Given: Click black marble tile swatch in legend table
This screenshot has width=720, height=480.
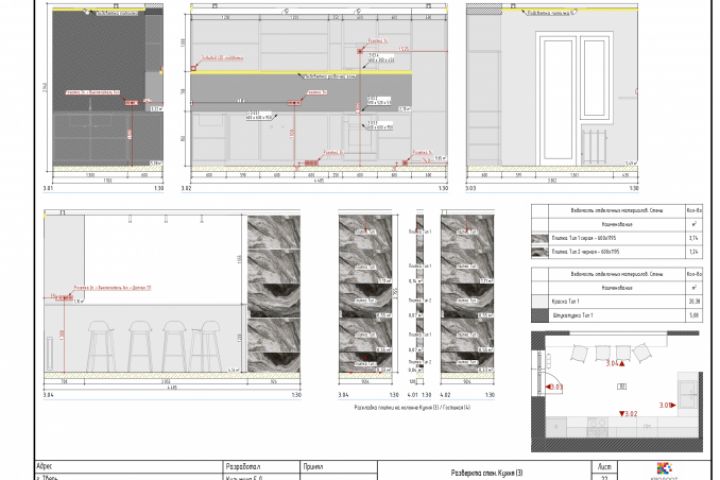Looking at the screenshot, I should click(540, 252).
